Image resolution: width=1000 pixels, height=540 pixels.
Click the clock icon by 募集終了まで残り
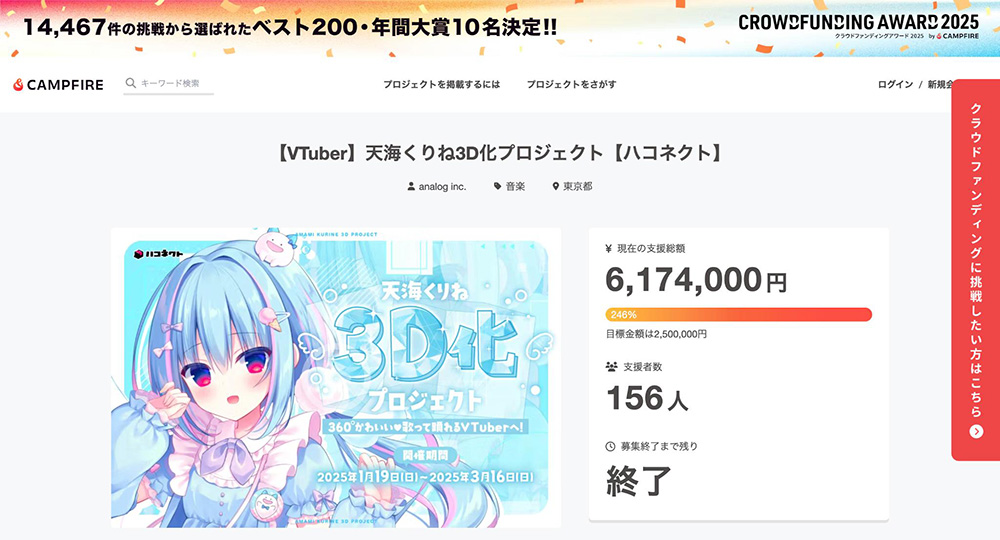[x=610, y=446]
